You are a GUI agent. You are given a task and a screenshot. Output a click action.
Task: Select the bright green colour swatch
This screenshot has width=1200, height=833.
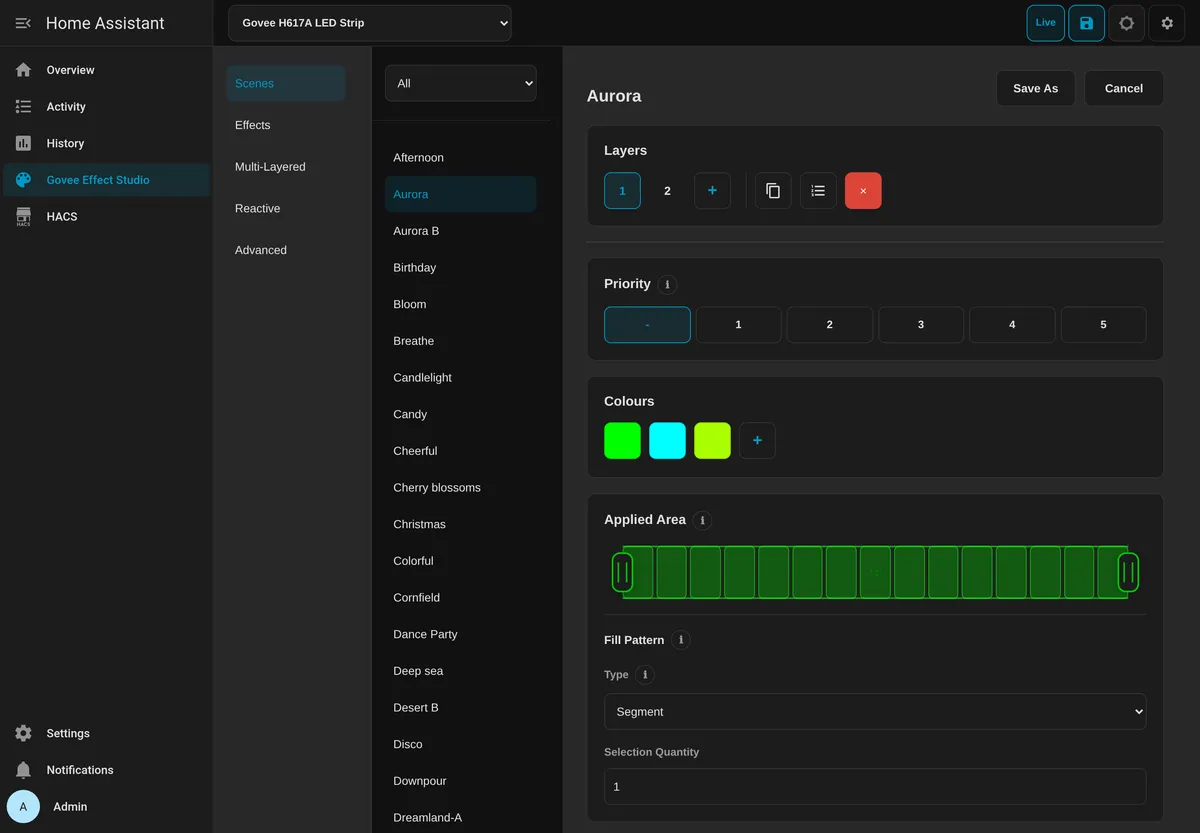coord(622,441)
